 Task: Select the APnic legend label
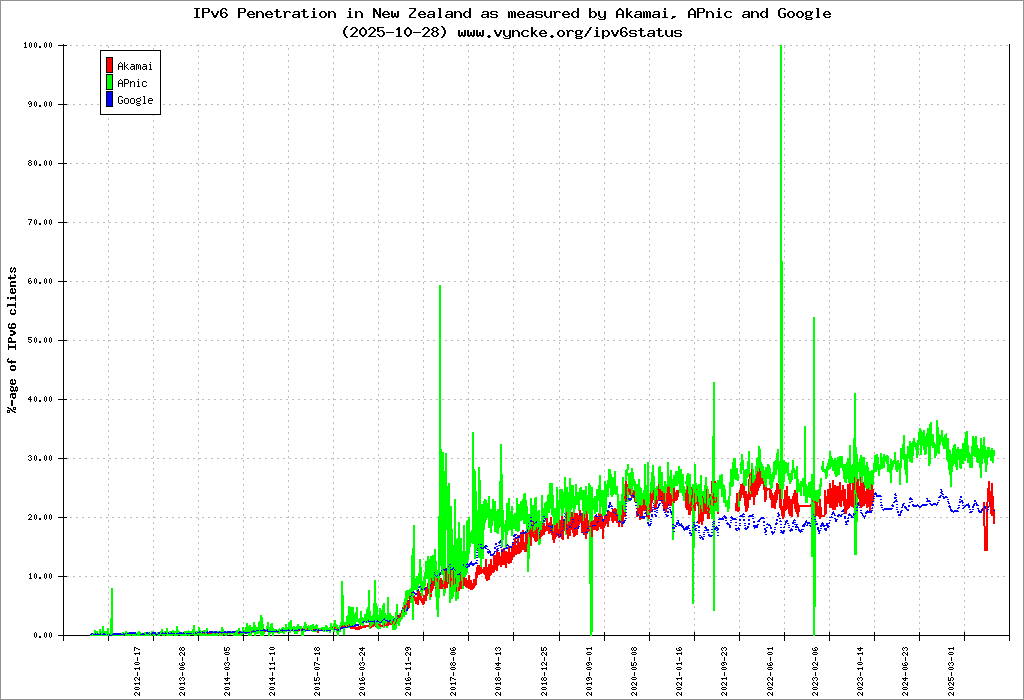point(132,83)
